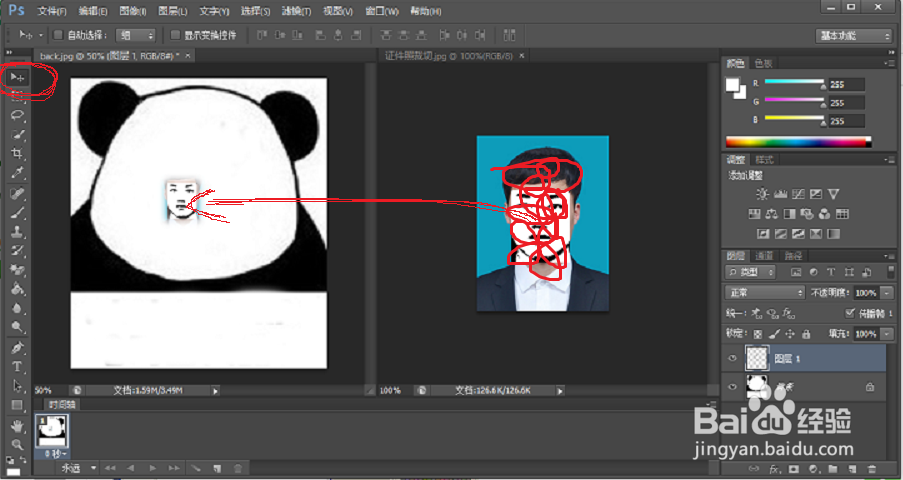Select the History Brush tool
The image size is (903, 480).
(x=17, y=251)
